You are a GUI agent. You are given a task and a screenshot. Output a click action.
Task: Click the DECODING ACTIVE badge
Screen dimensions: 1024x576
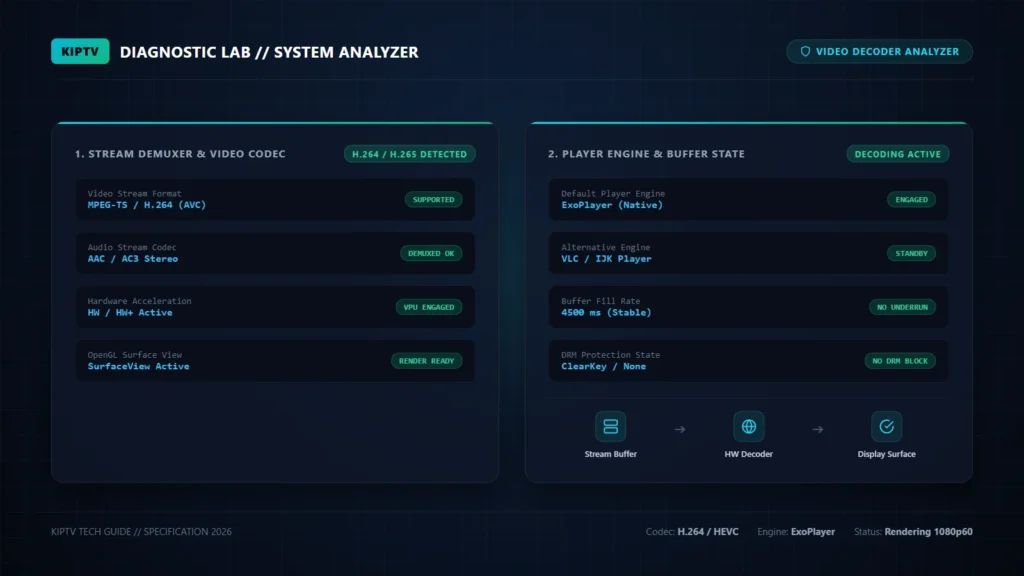click(x=897, y=154)
